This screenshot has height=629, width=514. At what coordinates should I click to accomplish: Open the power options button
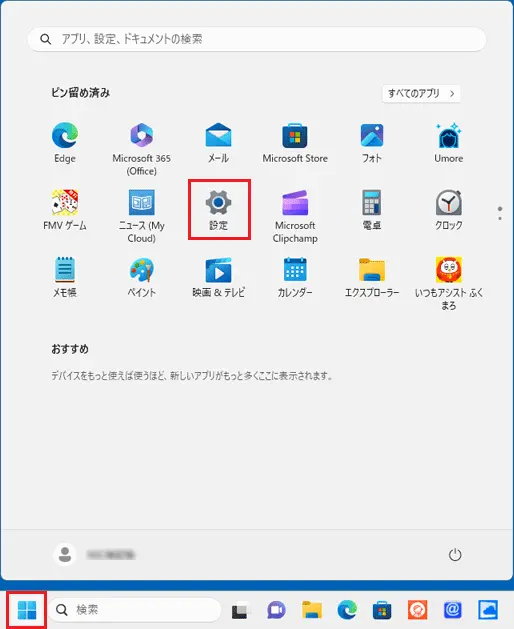click(455, 555)
